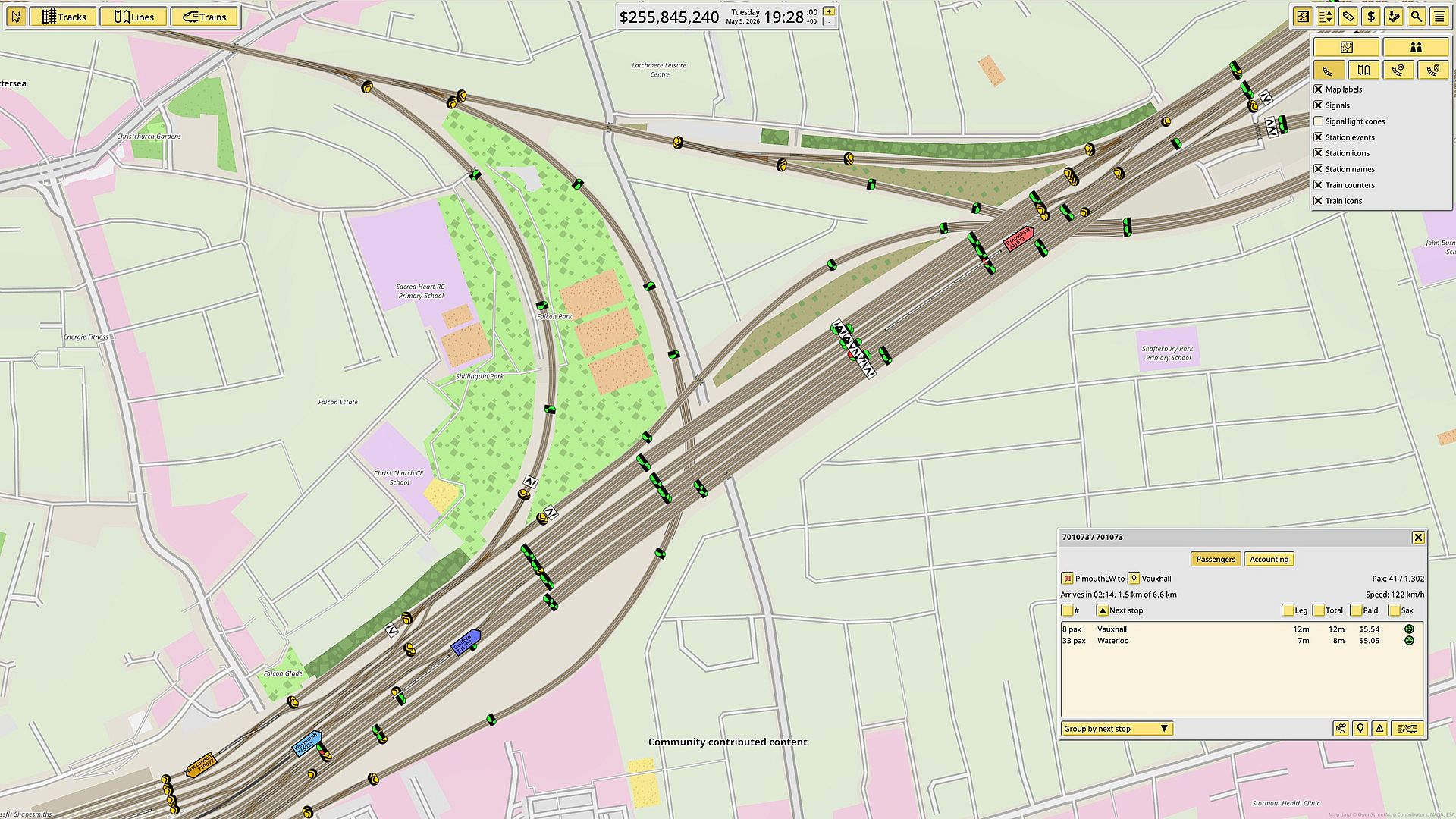The image size is (1456, 819).
Task: Expand the Group by next stop dropdown
Action: 1116,729
